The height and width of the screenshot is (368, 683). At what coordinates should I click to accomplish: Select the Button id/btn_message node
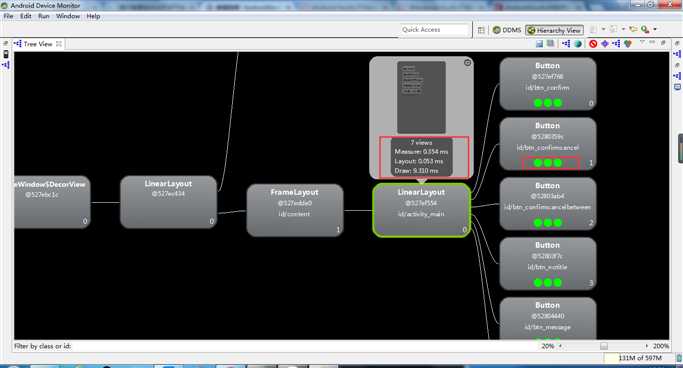[x=548, y=318]
